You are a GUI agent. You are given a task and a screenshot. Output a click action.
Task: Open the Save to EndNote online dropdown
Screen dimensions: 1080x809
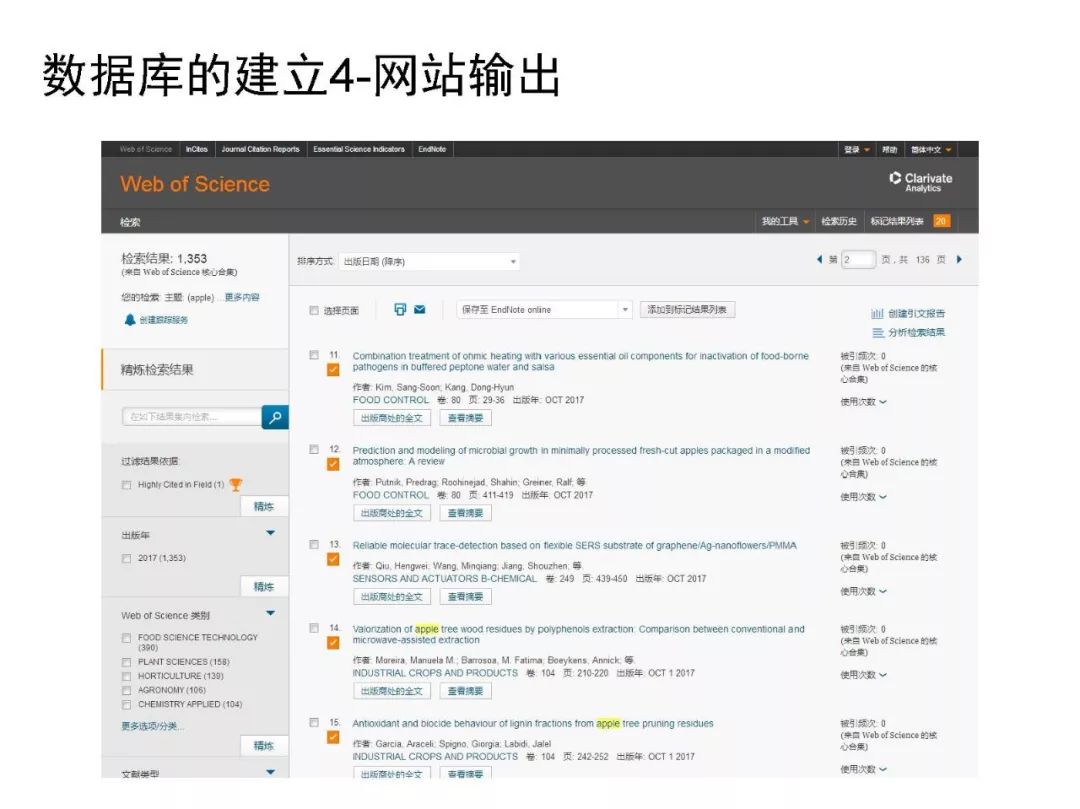(544, 310)
